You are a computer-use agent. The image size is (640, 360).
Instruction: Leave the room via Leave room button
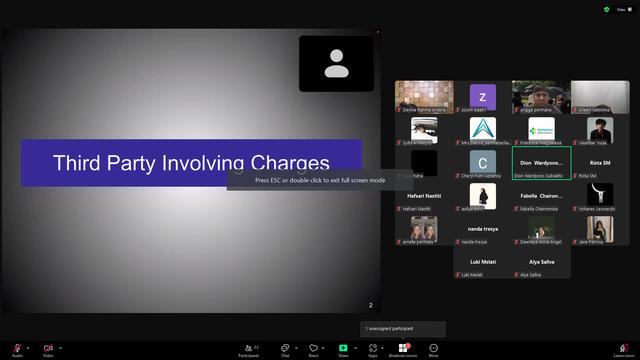pos(624,350)
